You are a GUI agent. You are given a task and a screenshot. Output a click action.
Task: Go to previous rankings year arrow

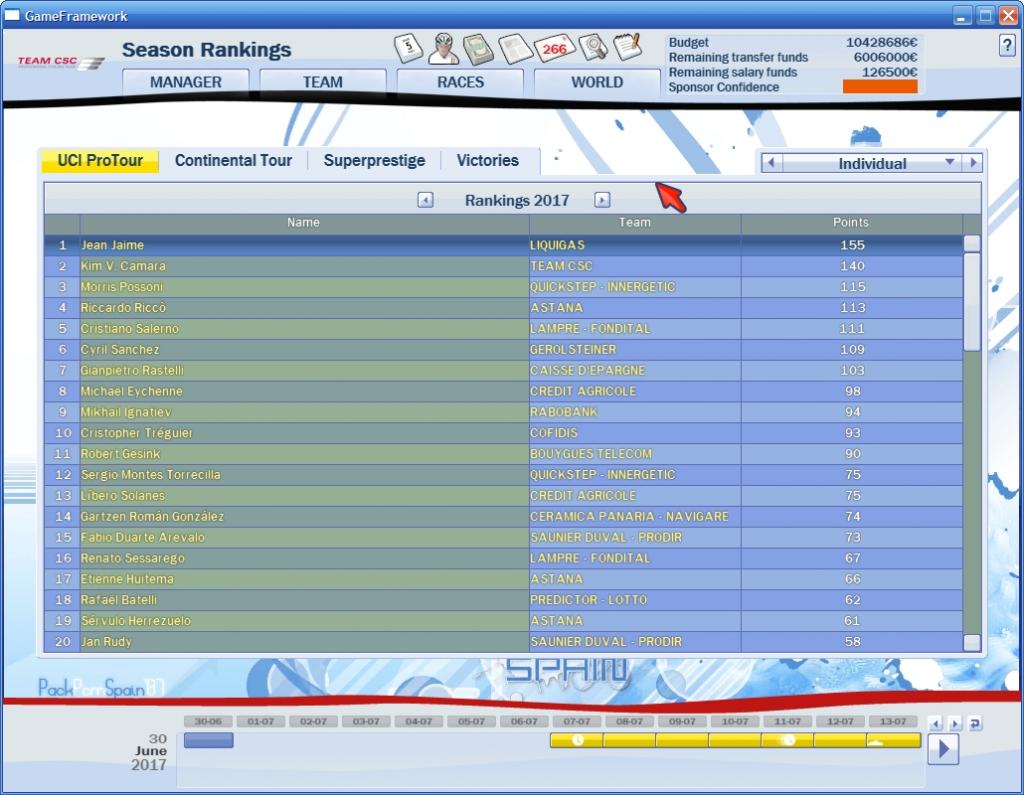tap(425, 200)
